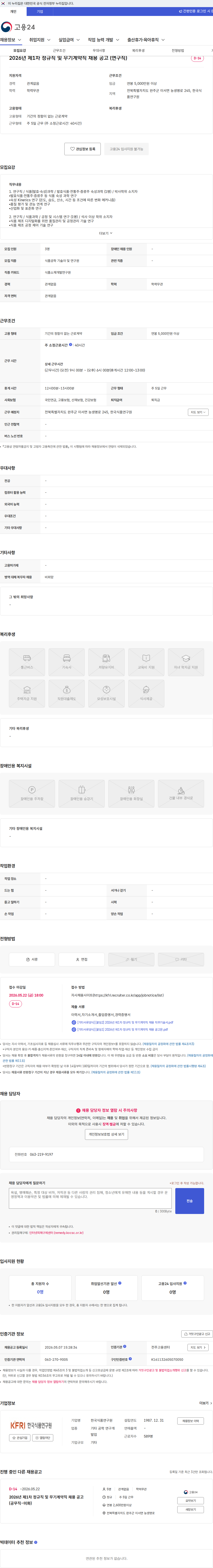Viewport: 213px width, 1568px height.
Task: Select the 우대사항 section tab
Action: pos(99,50)
